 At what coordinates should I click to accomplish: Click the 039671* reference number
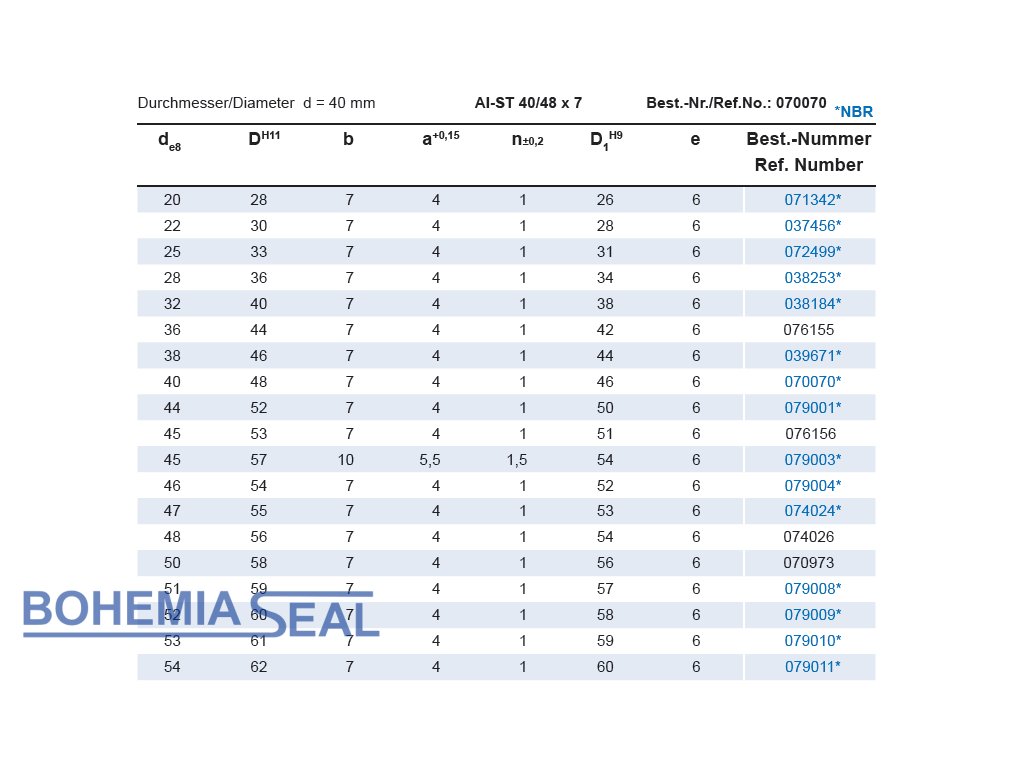coord(812,356)
